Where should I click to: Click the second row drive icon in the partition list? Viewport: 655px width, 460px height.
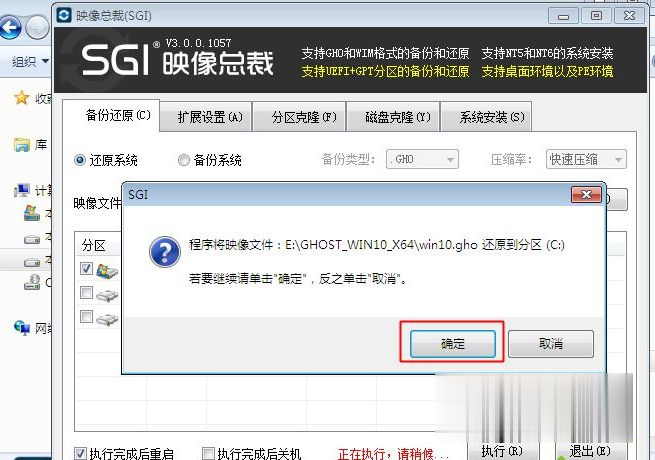(x=107, y=295)
